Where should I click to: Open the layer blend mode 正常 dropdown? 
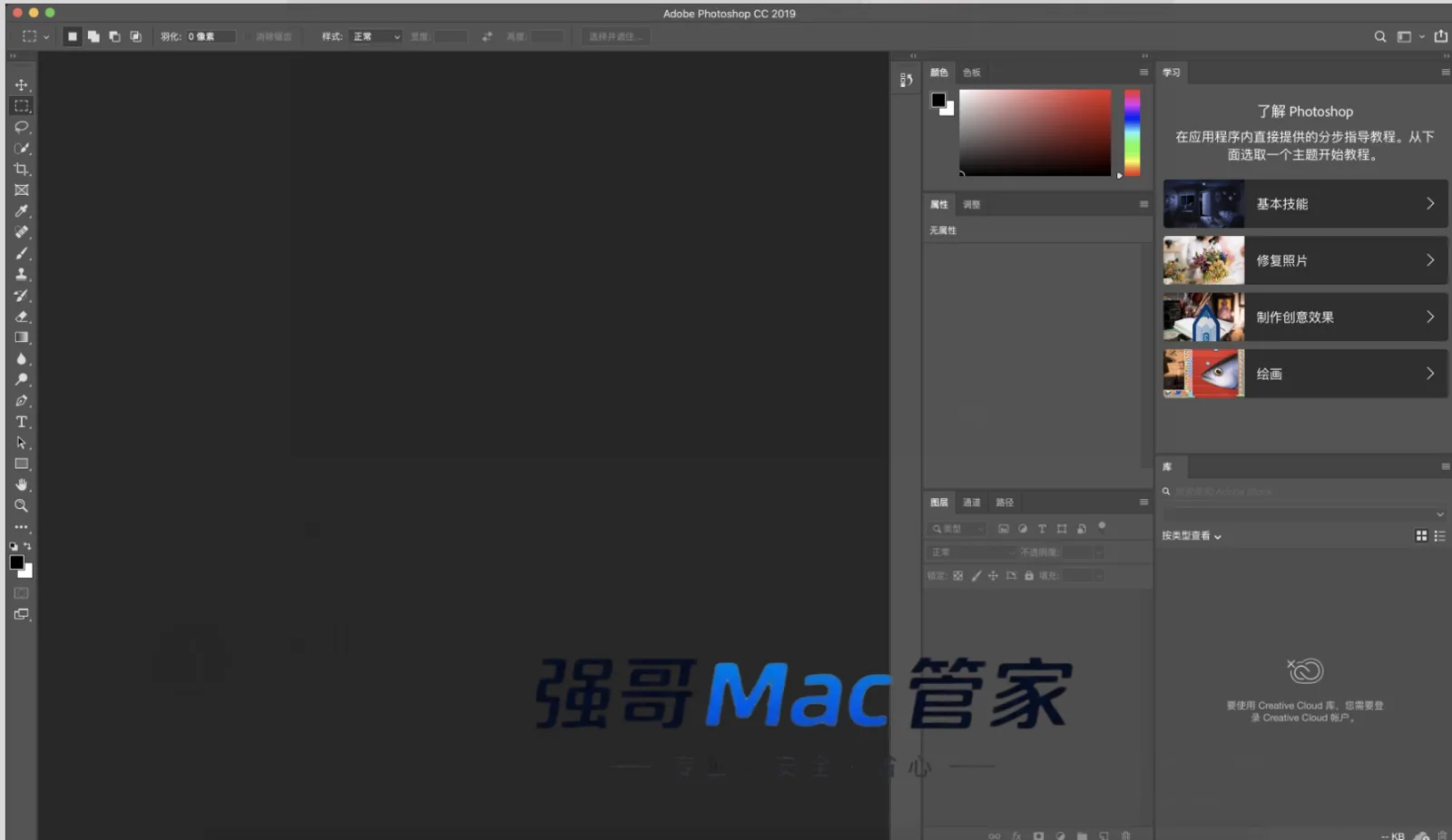972,552
